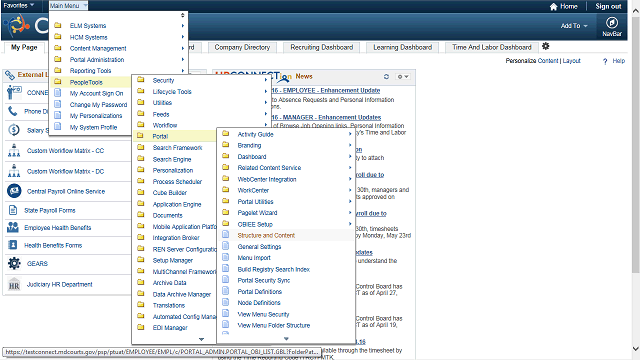The width and height of the screenshot is (640, 360).
Task: Click the Salary dollar sign icon
Action: point(14,130)
